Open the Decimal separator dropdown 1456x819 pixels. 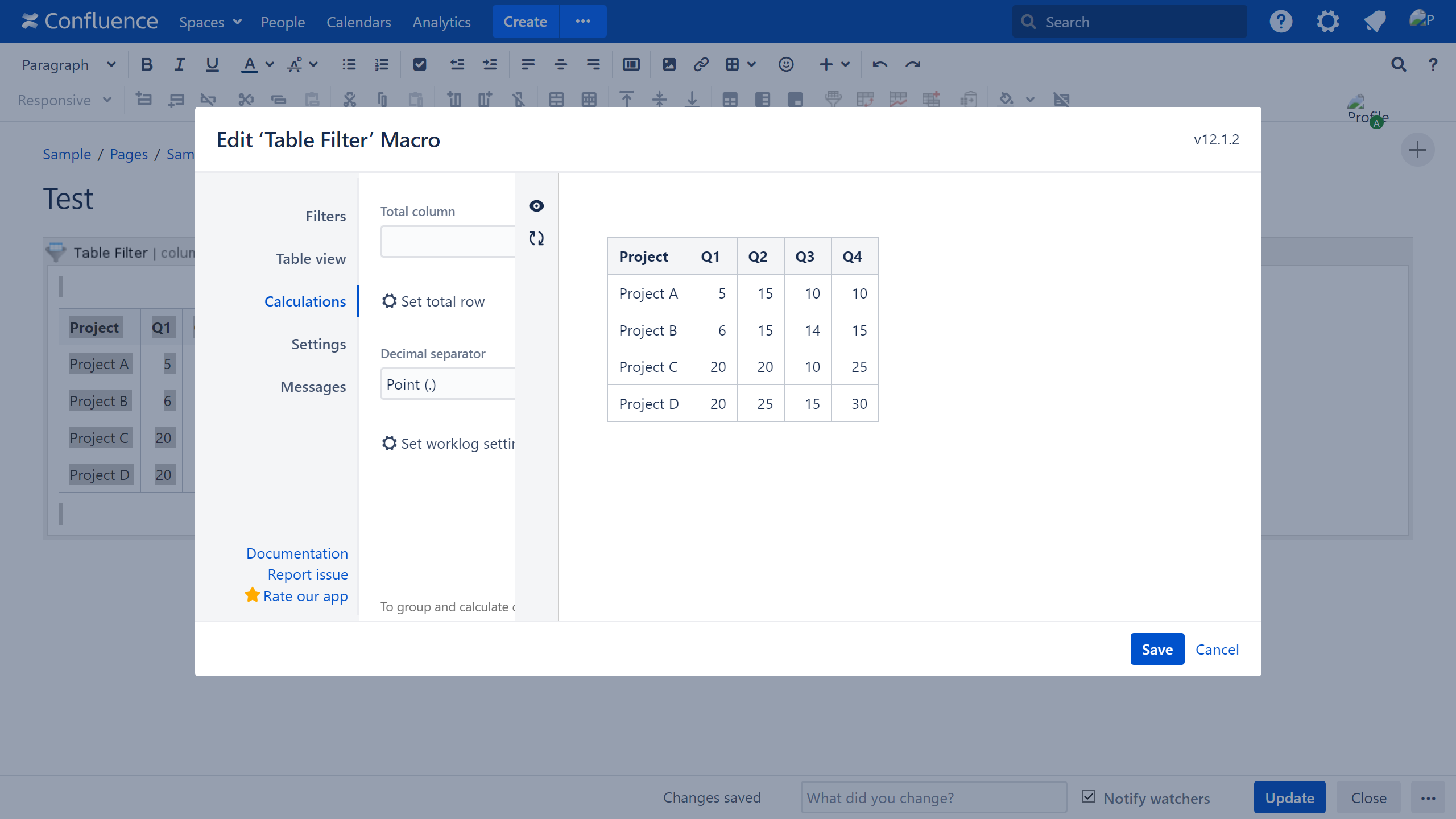[448, 384]
